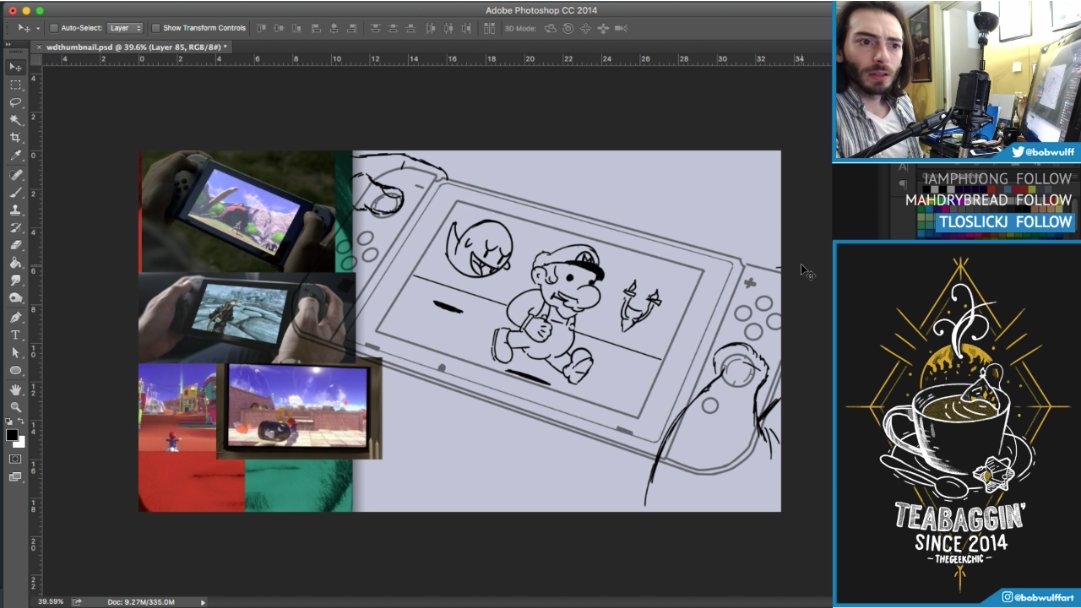Distribute vertical centers of layers
Screen dimensions: 1081x608
coord(393,28)
